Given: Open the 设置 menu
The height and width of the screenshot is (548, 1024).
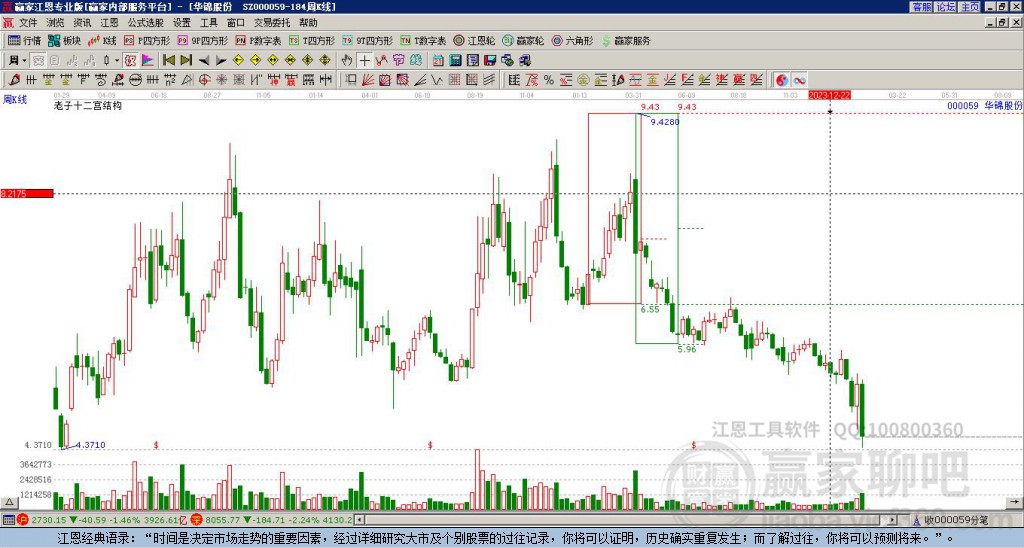Looking at the screenshot, I should pyautogui.click(x=182, y=23).
